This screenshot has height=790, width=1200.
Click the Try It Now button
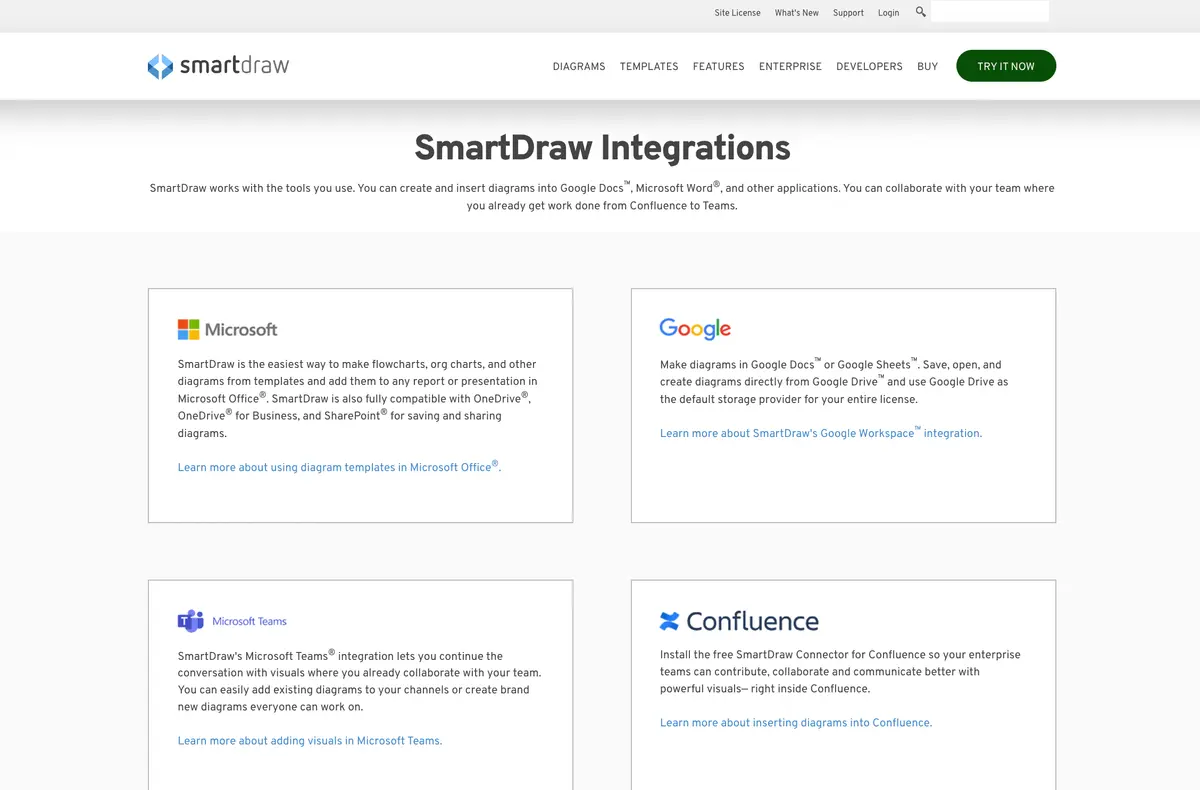[x=1006, y=66]
